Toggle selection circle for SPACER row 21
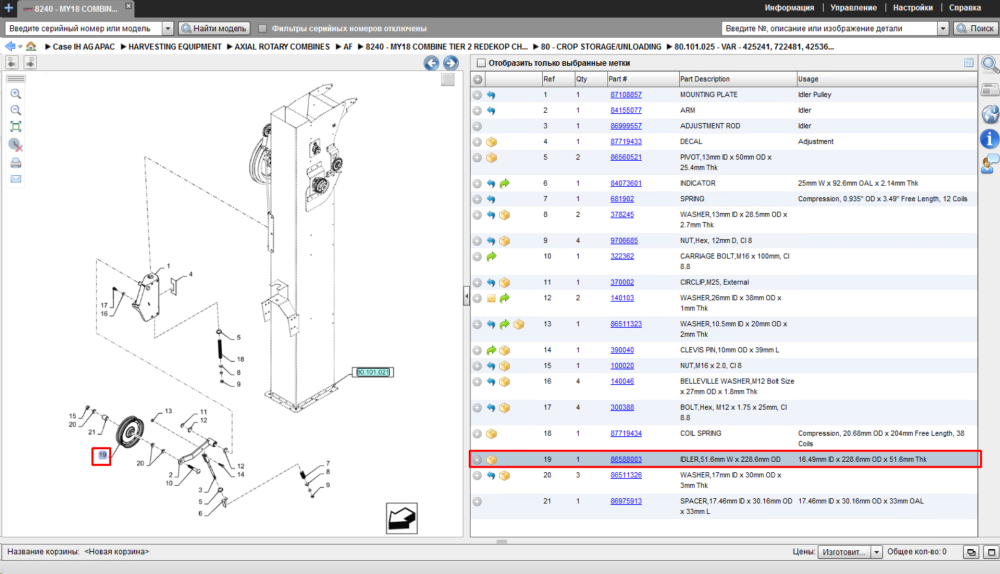Image resolution: width=1000 pixels, height=574 pixels. tap(477, 501)
